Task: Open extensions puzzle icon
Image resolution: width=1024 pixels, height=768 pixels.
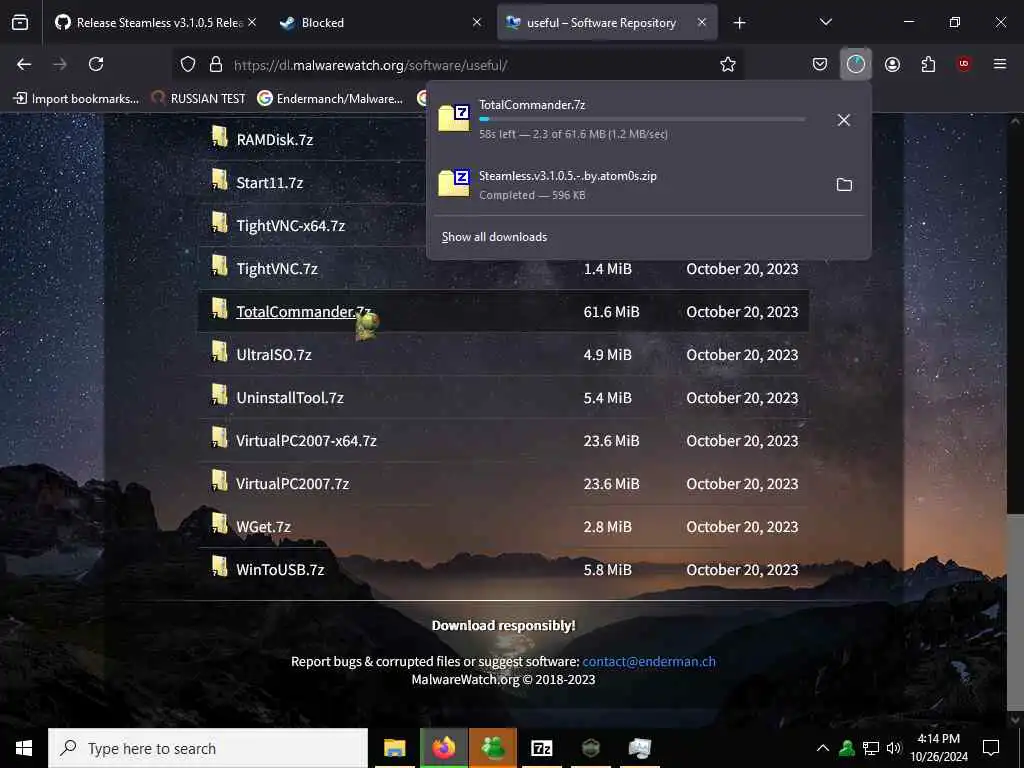Action: pos(928,64)
